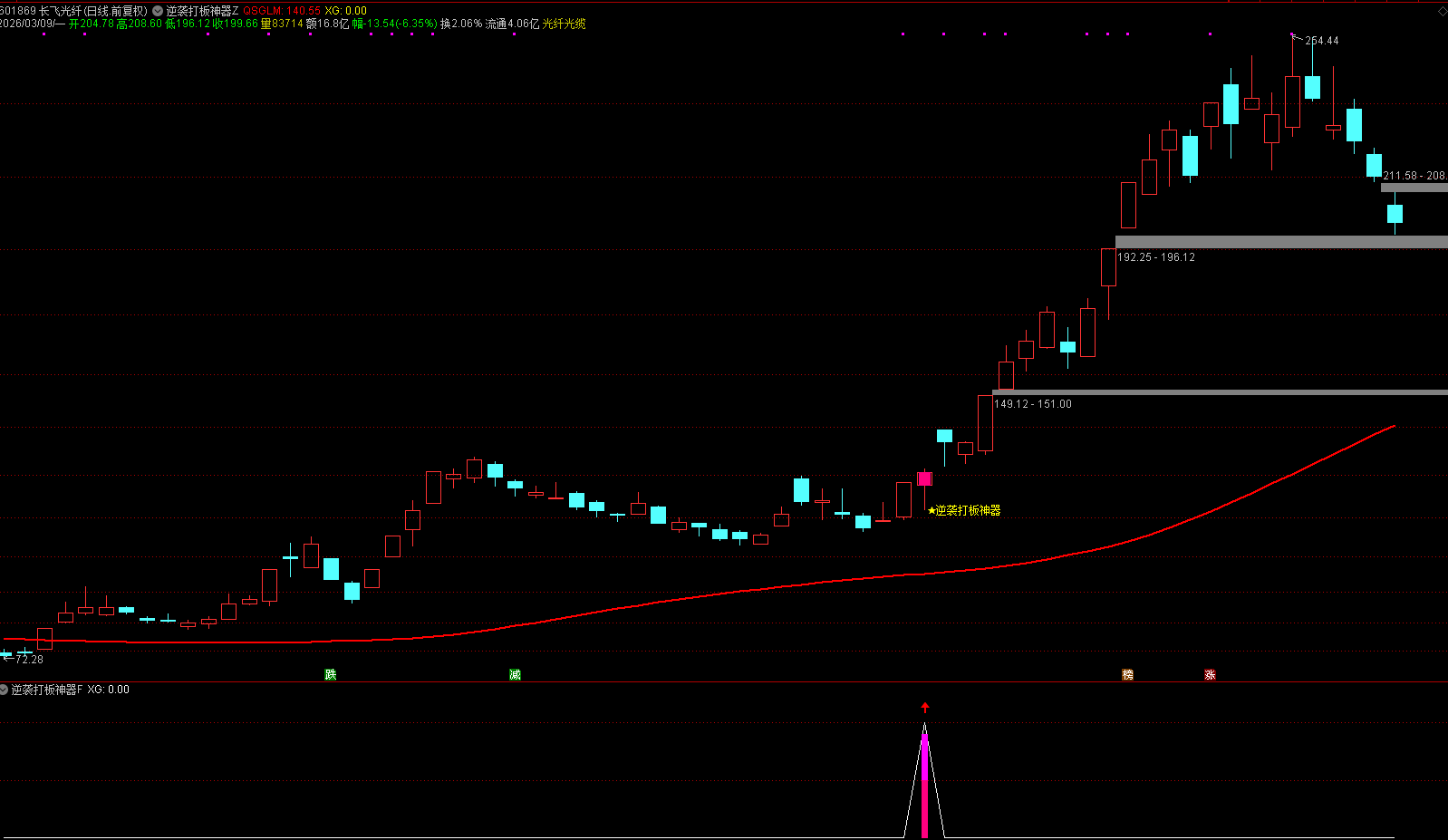Click the QSGLM: 140.55 indicator value
The width and height of the screenshot is (1448, 840).
pyautogui.click(x=282, y=11)
